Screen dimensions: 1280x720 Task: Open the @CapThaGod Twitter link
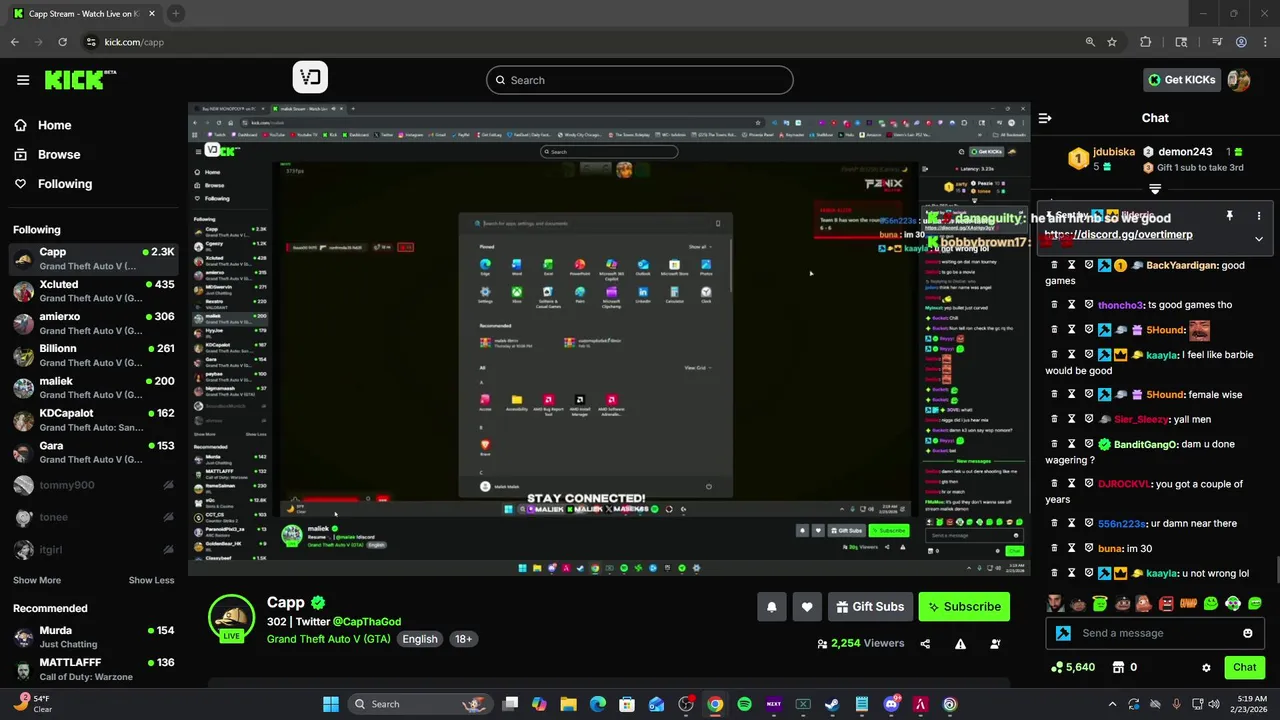[367, 622]
